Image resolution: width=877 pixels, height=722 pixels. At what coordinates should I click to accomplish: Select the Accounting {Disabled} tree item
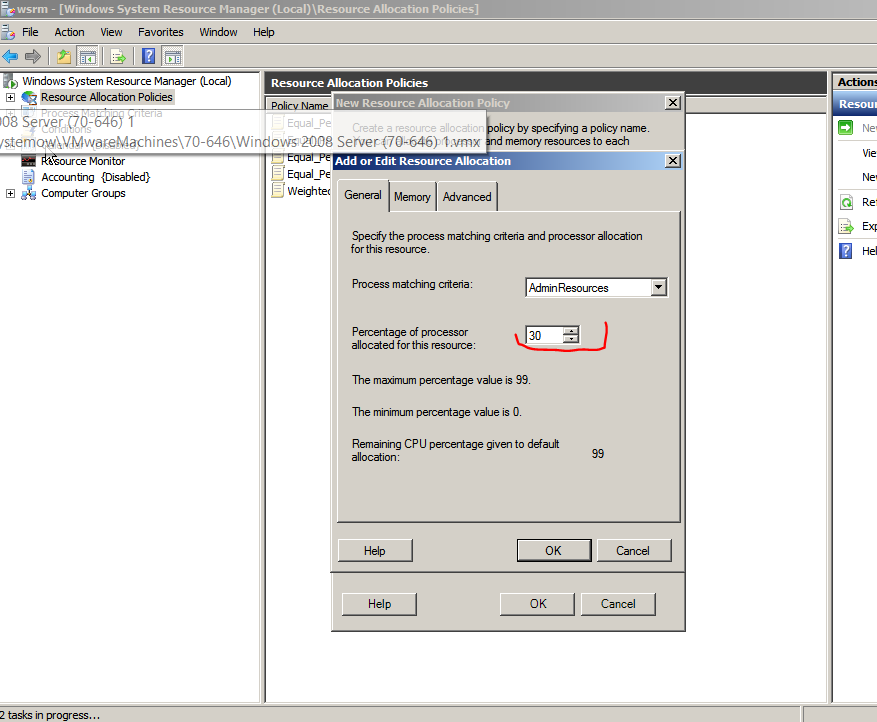(96, 177)
